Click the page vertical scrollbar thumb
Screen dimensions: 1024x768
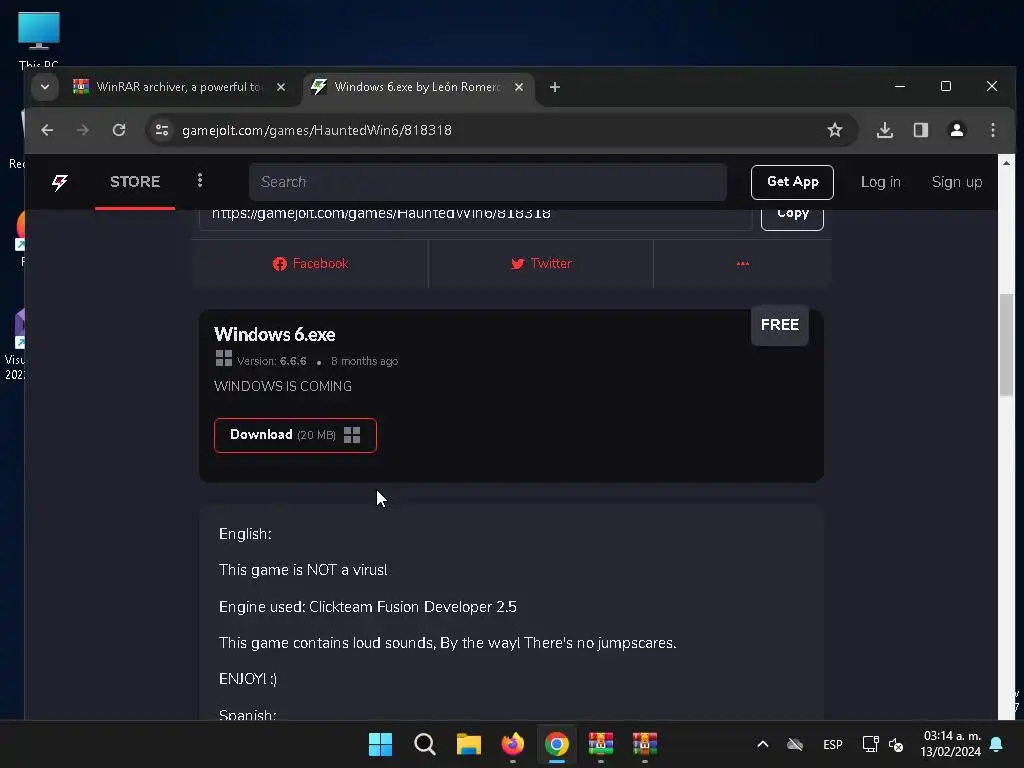coord(1006,345)
